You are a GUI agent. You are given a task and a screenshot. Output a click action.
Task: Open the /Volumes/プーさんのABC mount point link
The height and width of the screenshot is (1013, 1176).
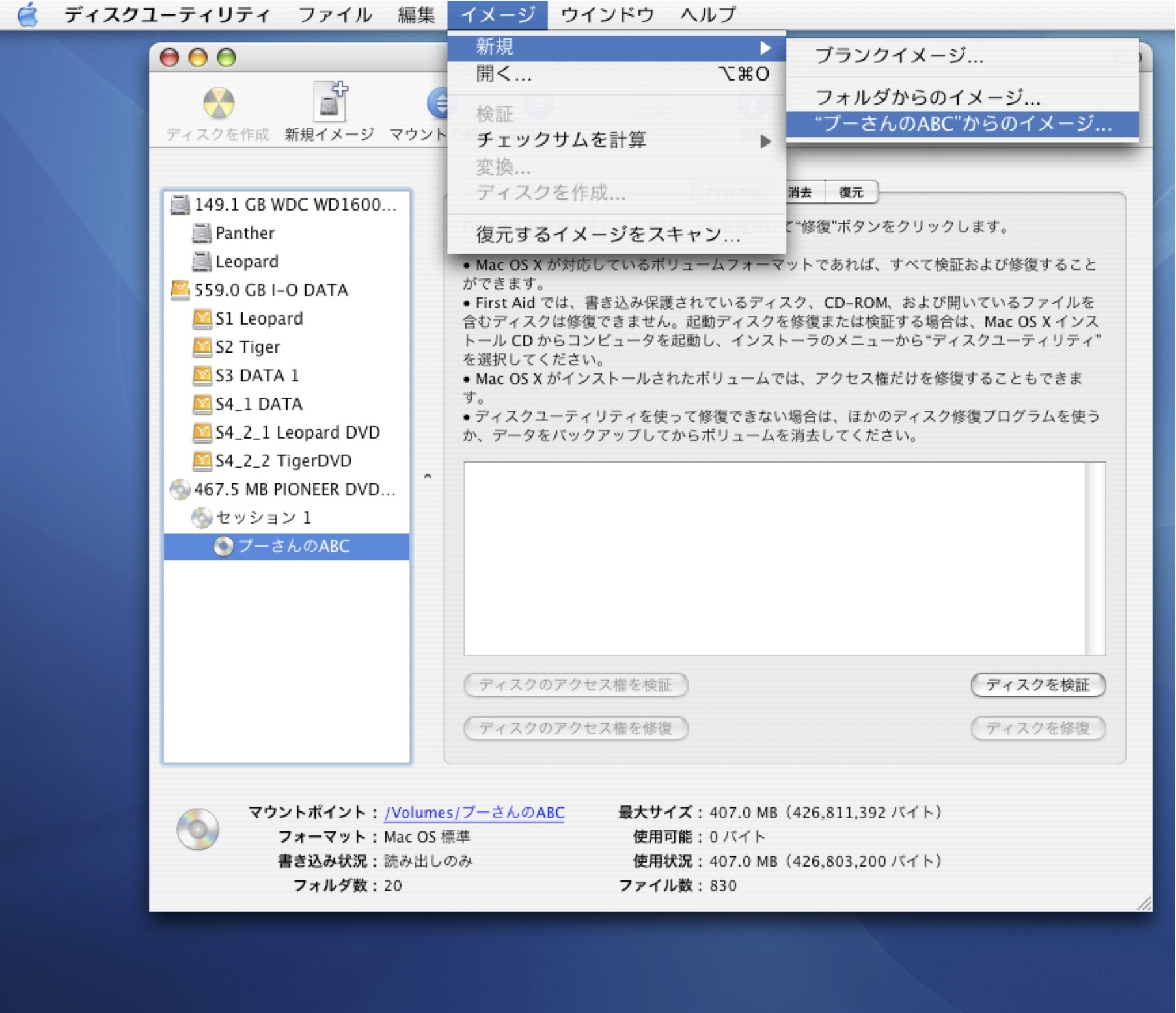click(x=474, y=812)
